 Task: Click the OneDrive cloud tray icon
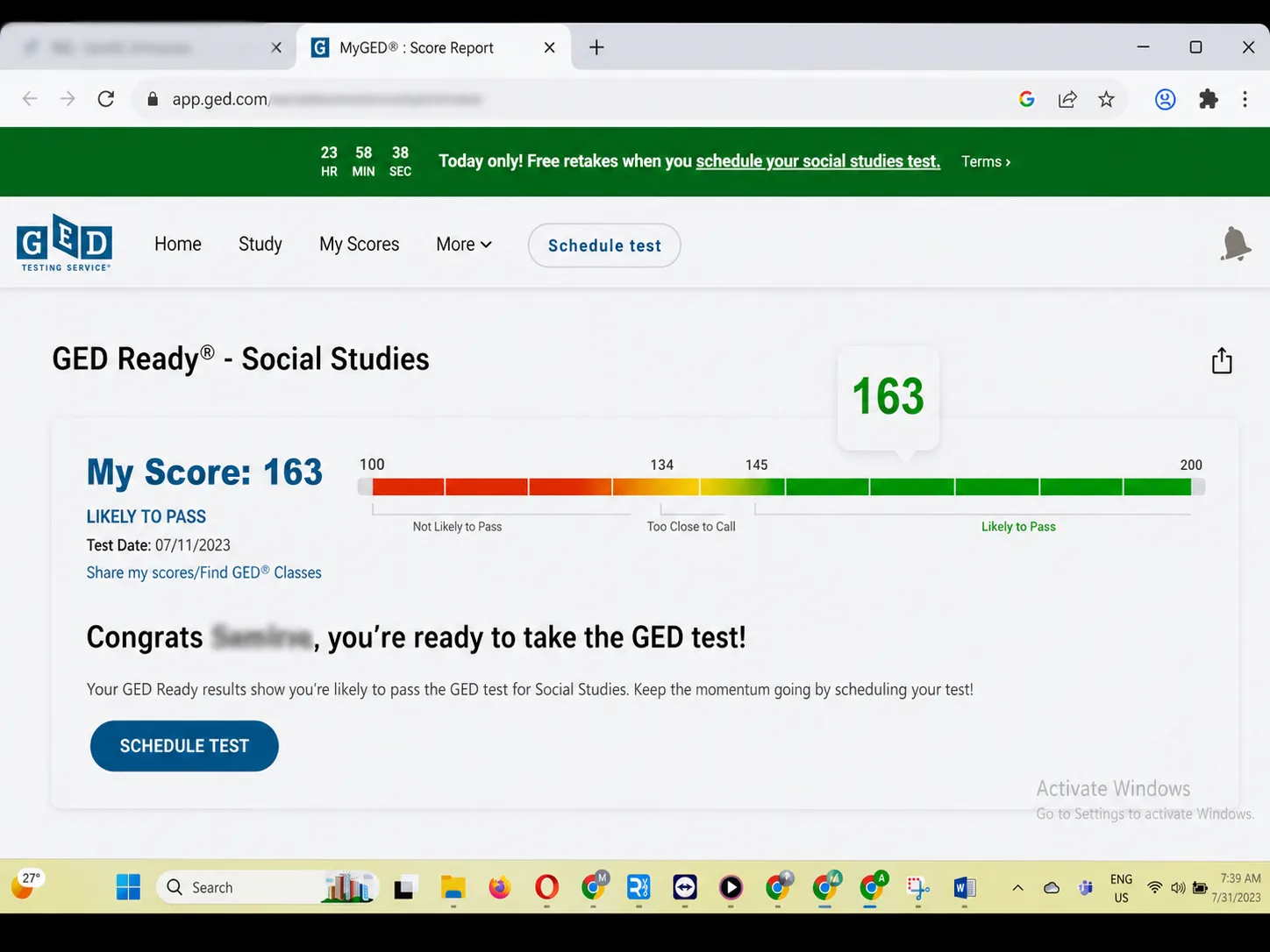(1052, 888)
